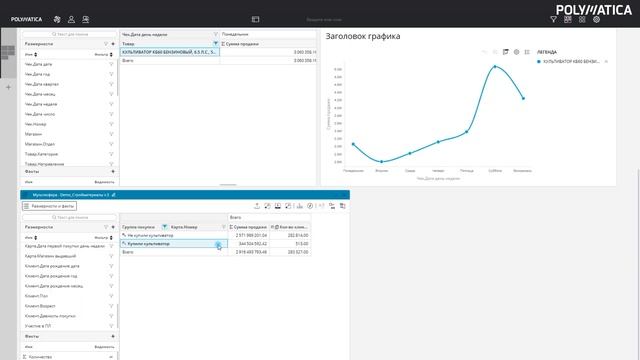Image resolution: width=640 pixels, height=360 pixels.
Task: Select the layer thumbnail in the left sidebar
Action: pos(8,53)
